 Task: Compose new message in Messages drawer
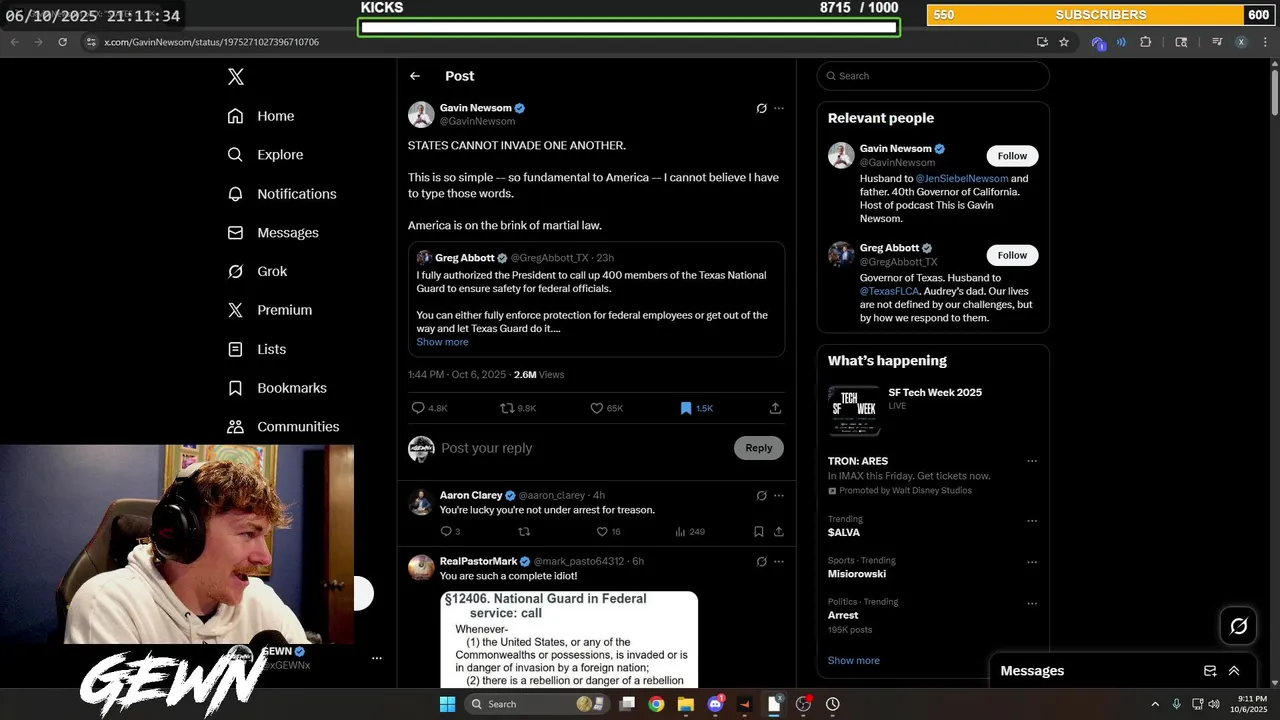[x=1210, y=671]
